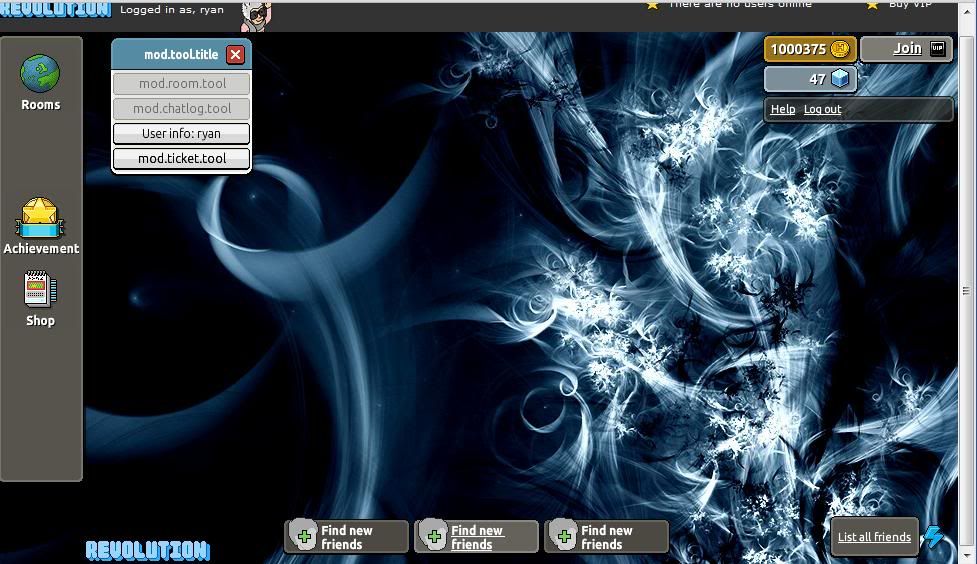
Task: Click the underlined Find new friends button
Action: coord(477,537)
